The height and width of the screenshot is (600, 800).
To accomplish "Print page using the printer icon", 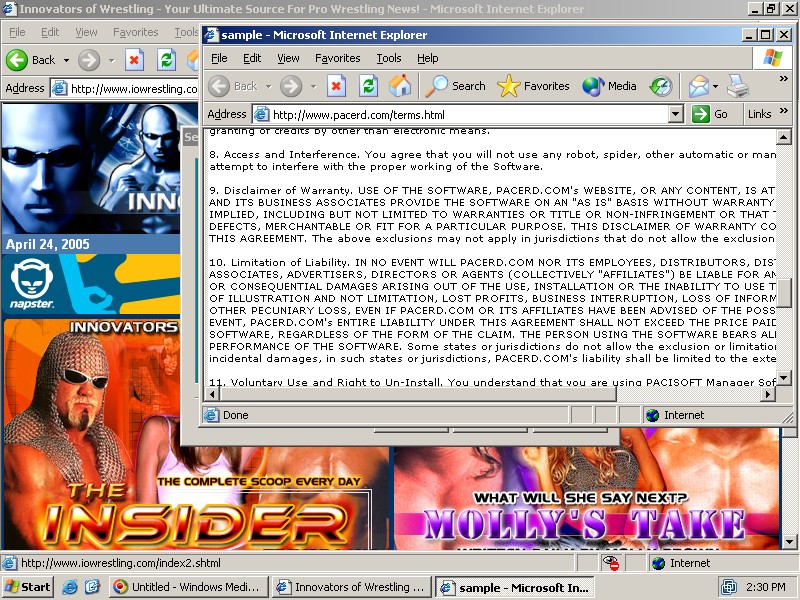I will (738, 86).
